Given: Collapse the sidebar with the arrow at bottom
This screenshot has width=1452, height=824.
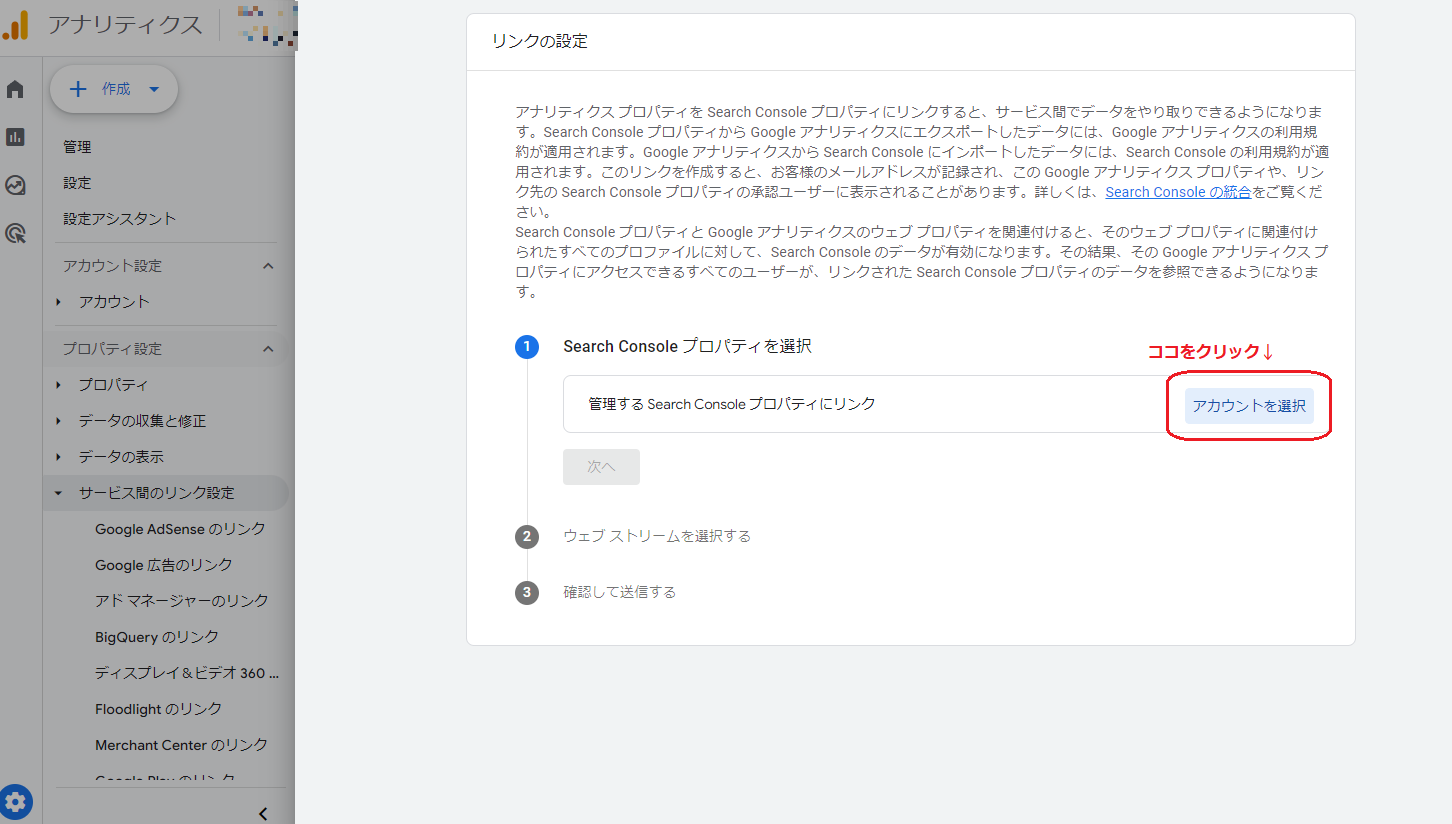Looking at the screenshot, I should pos(262,813).
